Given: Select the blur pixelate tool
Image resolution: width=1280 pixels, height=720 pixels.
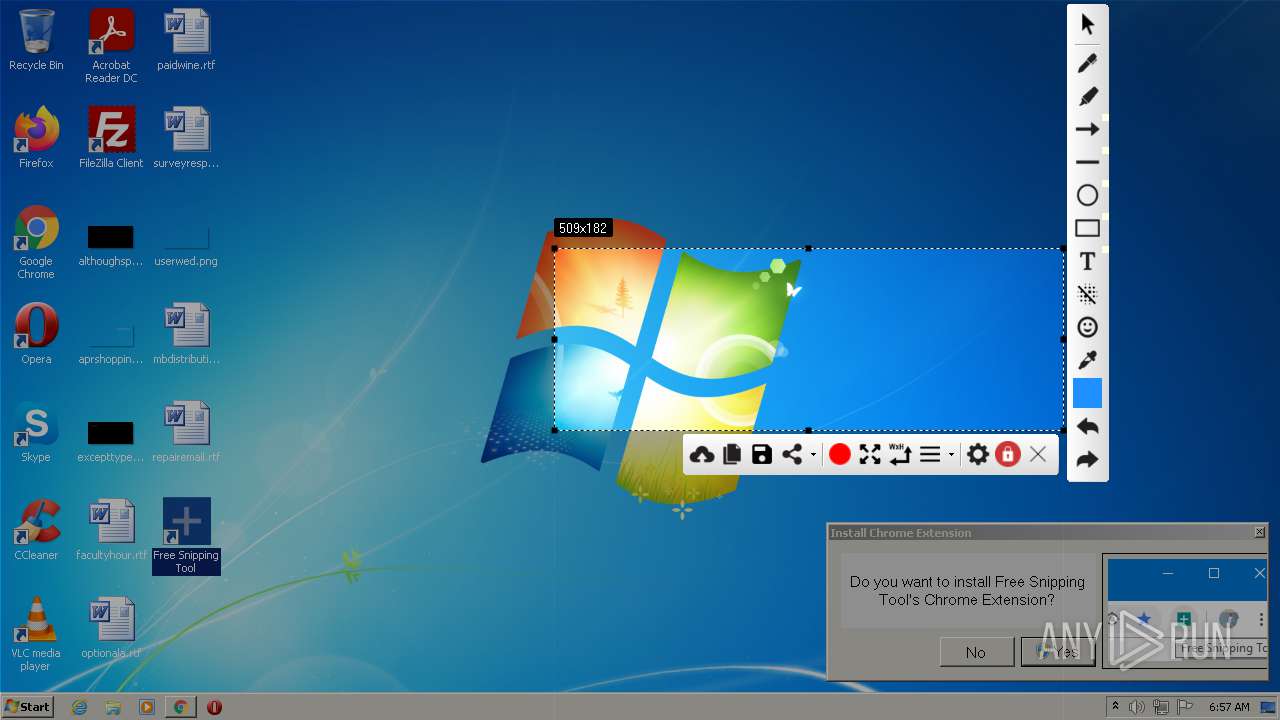Looking at the screenshot, I should coord(1087,294).
